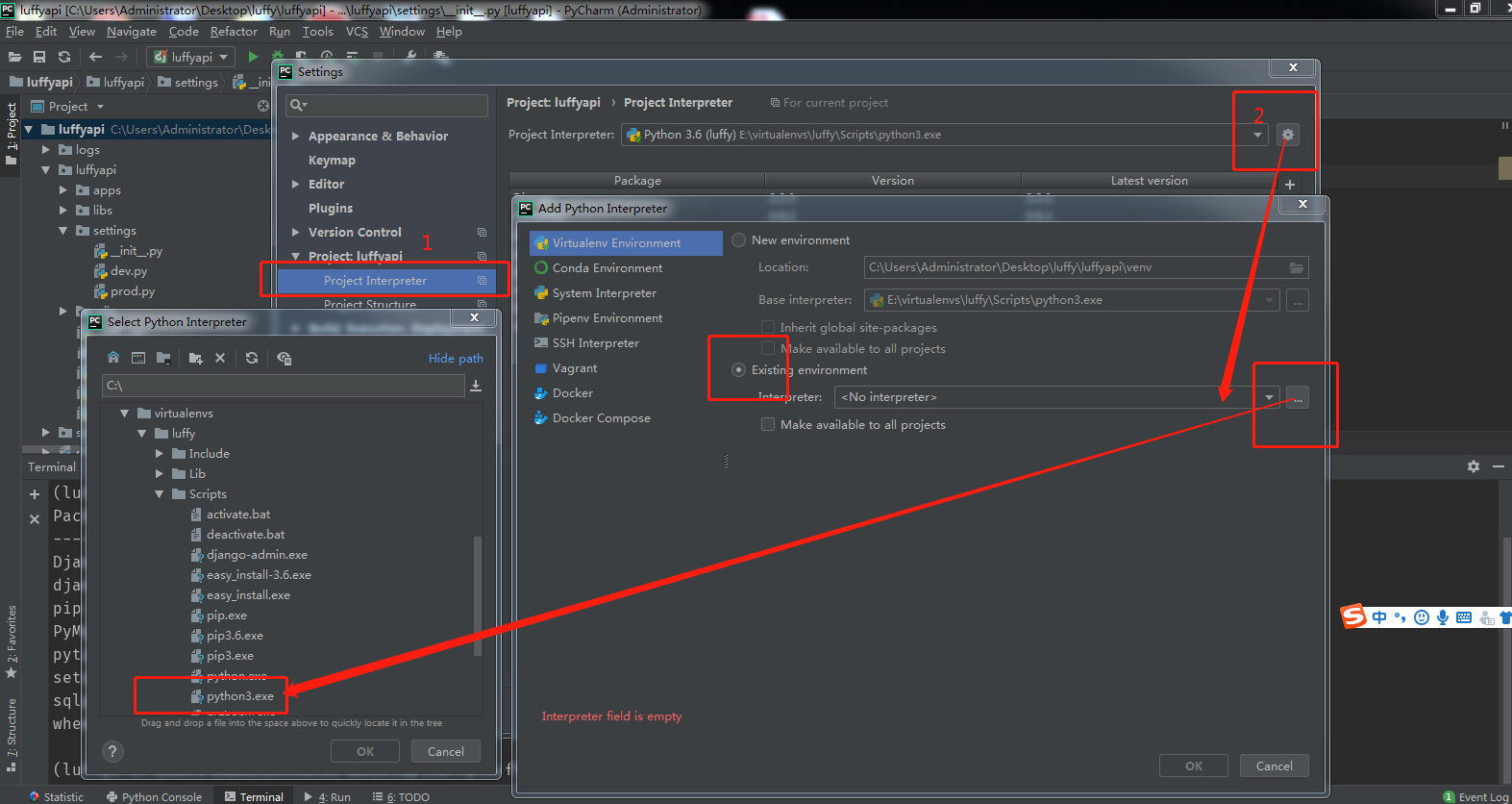Navigate back with the left arrow icon
This screenshot has height=804, width=1512.
click(x=95, y=57)
